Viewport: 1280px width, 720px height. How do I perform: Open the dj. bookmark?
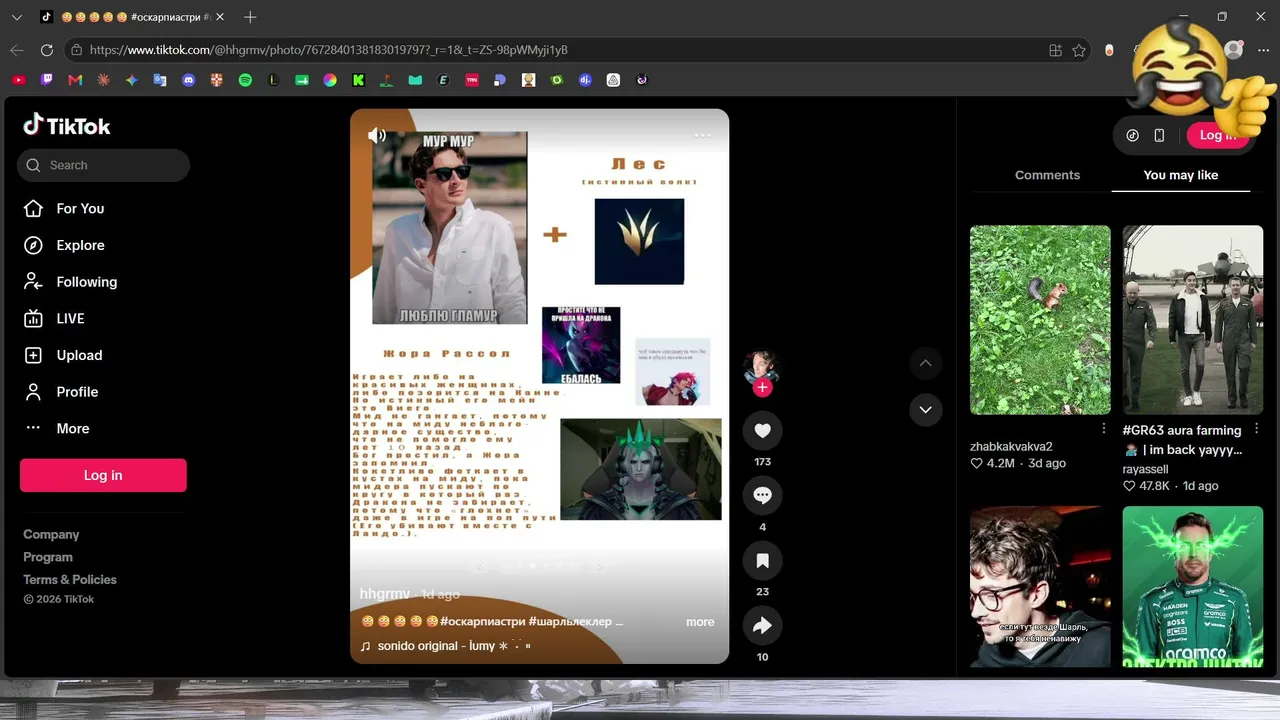[586, 80]
